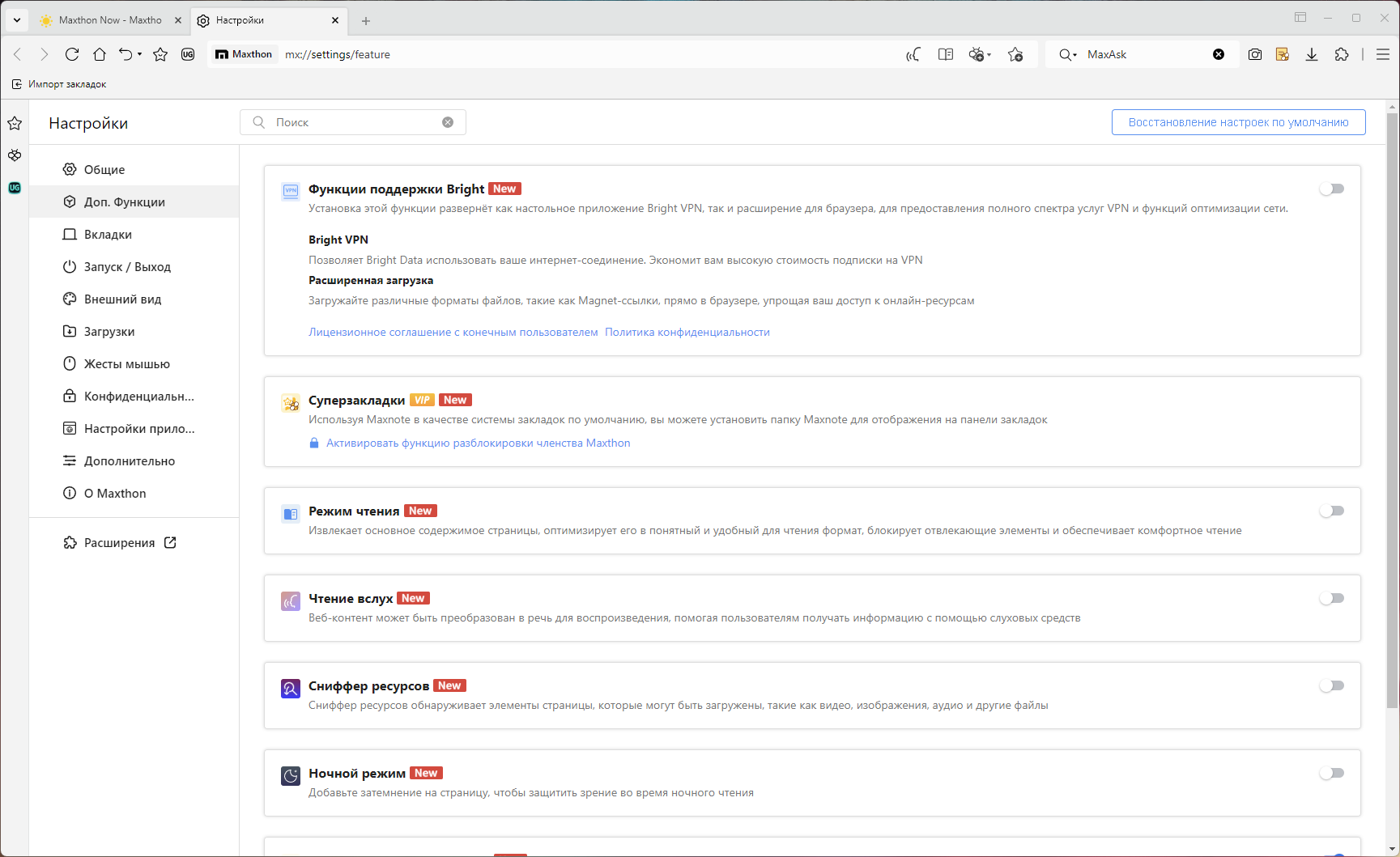Open Внешний вид settings section
The width and height of the screenshot is (1400, 857).
click(134, 299)
